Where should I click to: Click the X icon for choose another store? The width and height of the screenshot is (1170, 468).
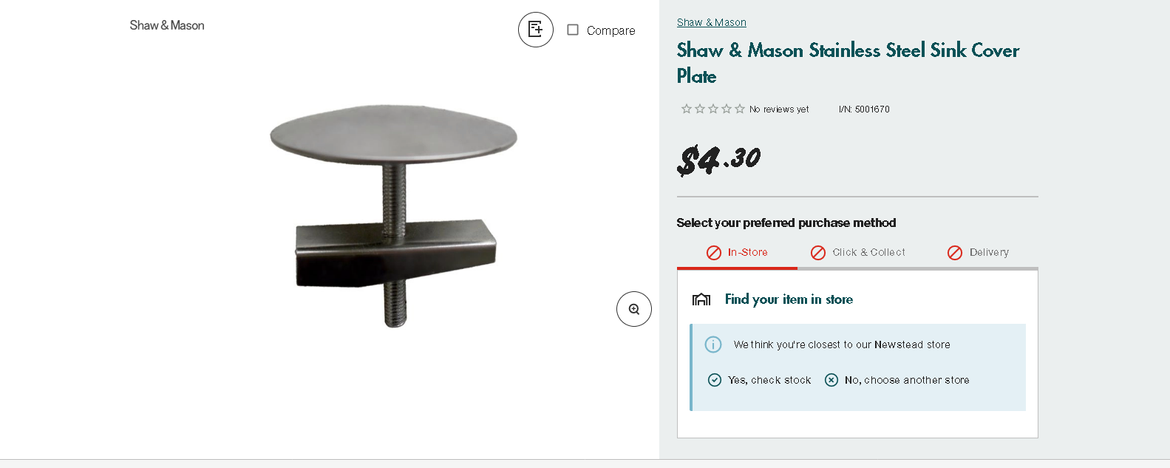(x=832, y=380)
